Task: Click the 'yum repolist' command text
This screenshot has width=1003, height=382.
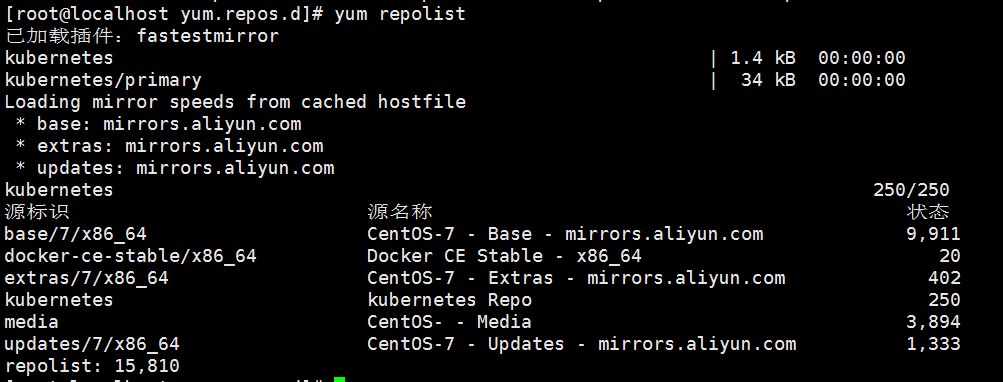Action: click(x=400, y=14)
